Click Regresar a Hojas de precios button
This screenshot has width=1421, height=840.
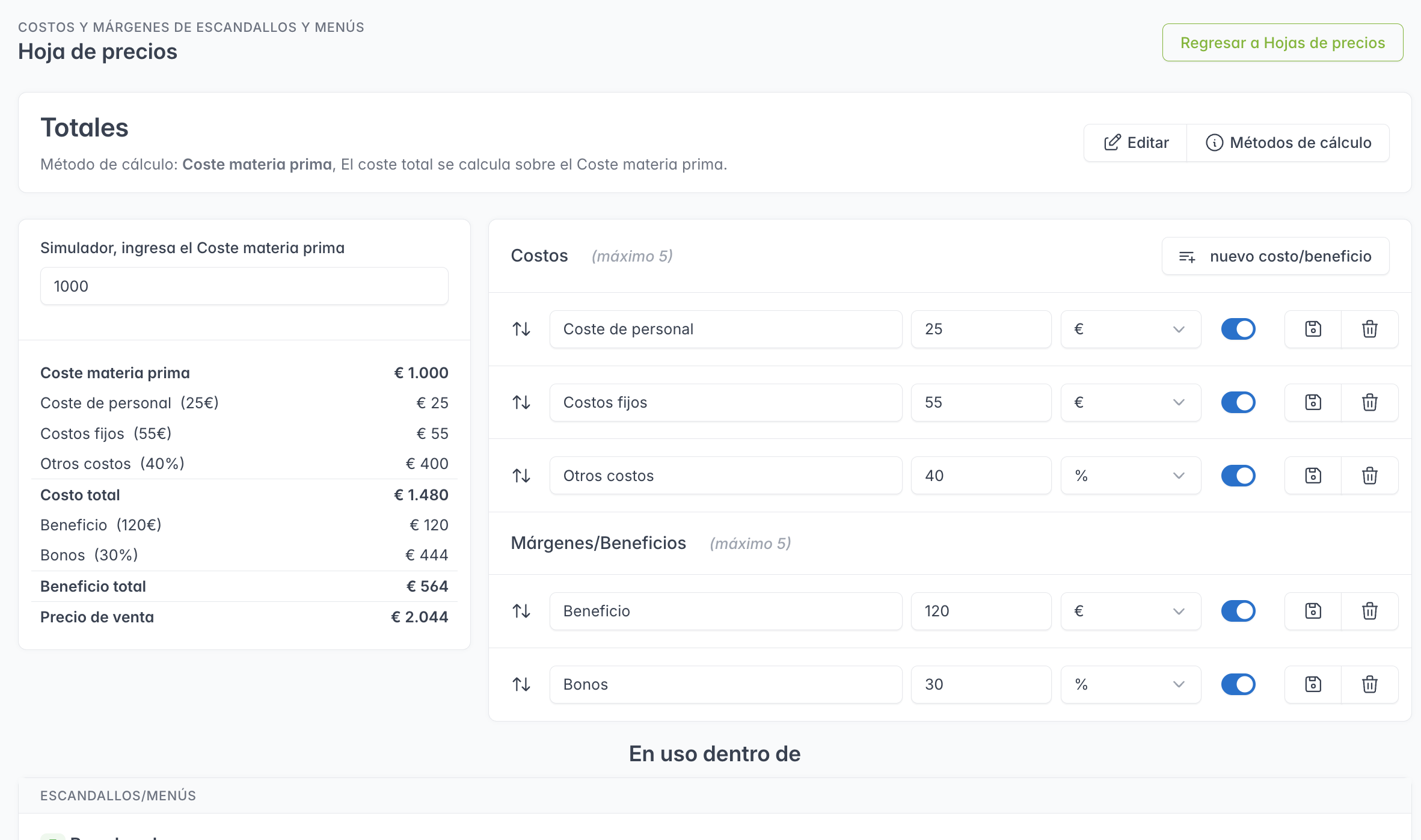[1282, 43]
